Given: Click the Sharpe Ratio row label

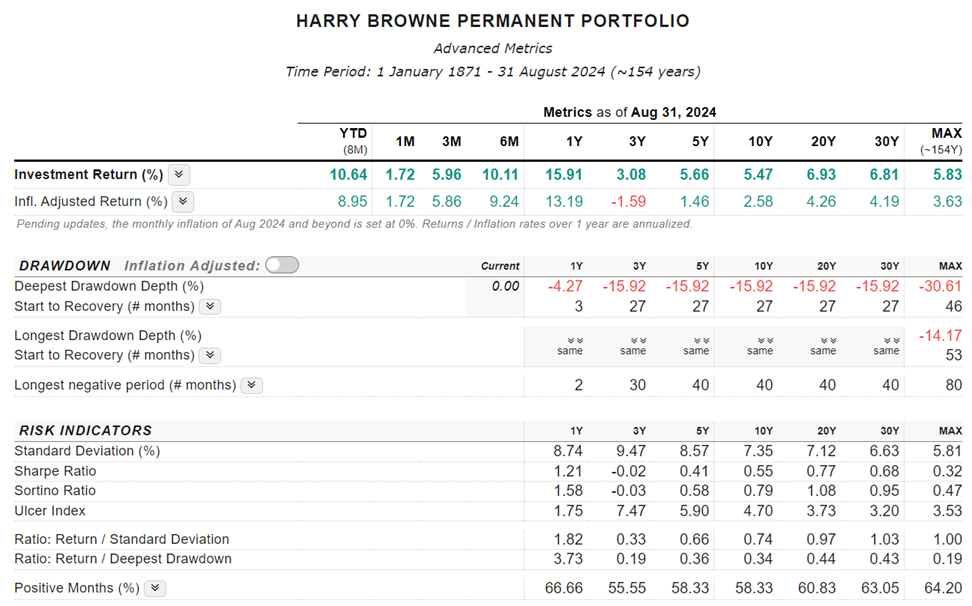Looking at the screenshot, I should click(55, 471).
